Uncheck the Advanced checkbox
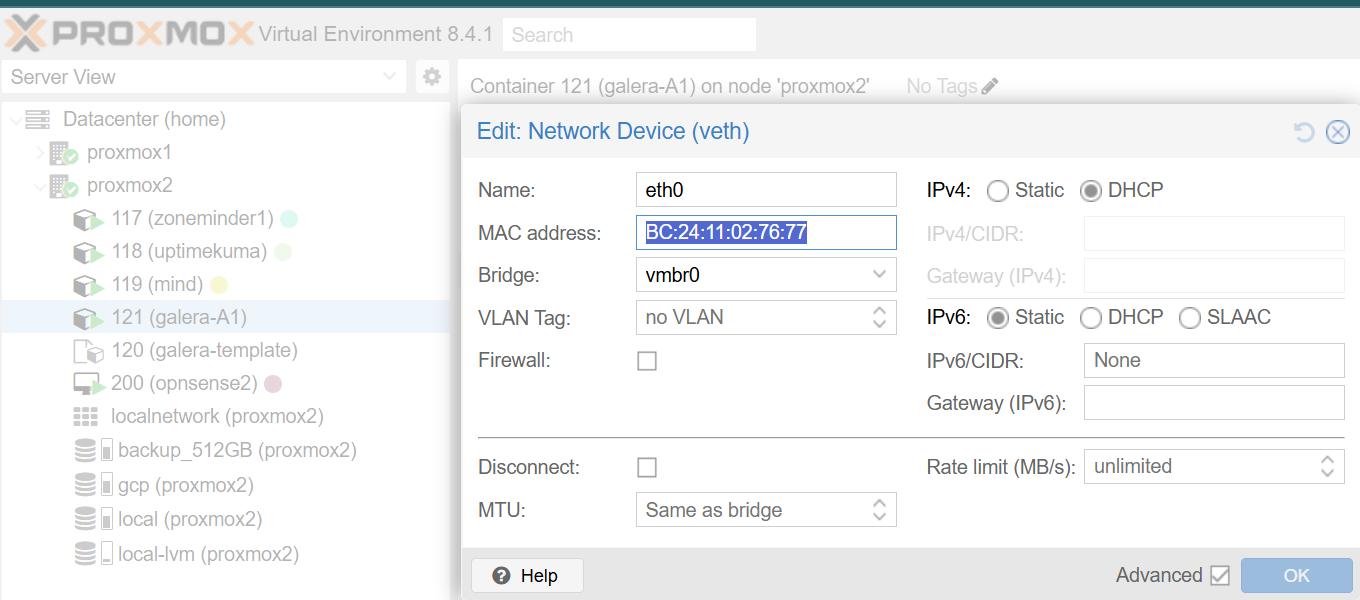Screen dimensions: 1360x600 tap(1219, 576)
